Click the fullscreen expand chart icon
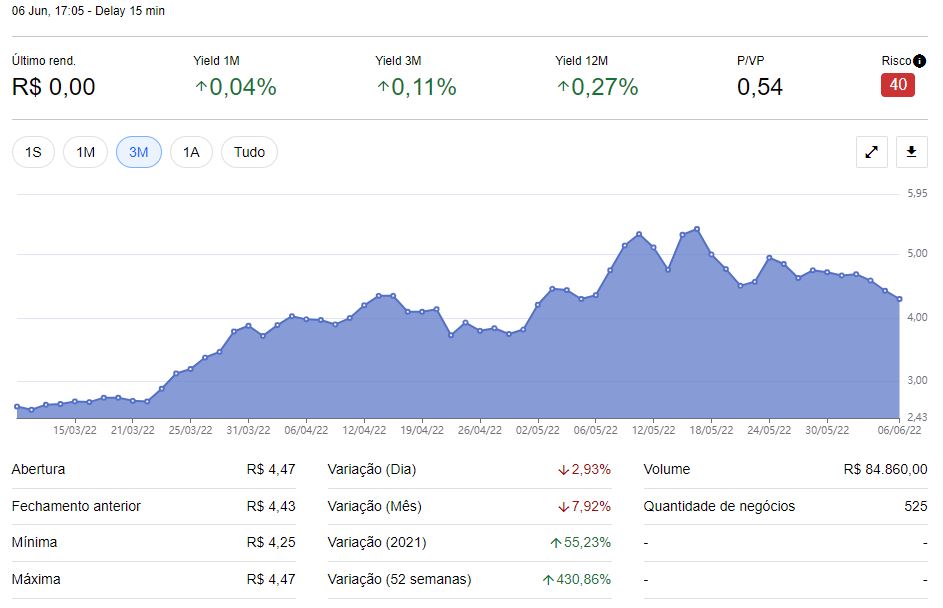Image resolution: width=943 pixels, height=608 pixels. coord(872,152)
